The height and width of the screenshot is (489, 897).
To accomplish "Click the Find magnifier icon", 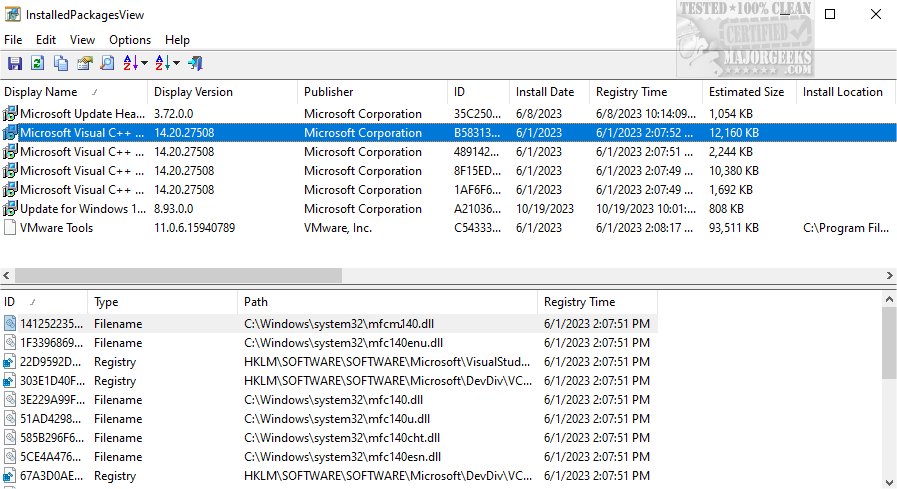I will [107, 63].
